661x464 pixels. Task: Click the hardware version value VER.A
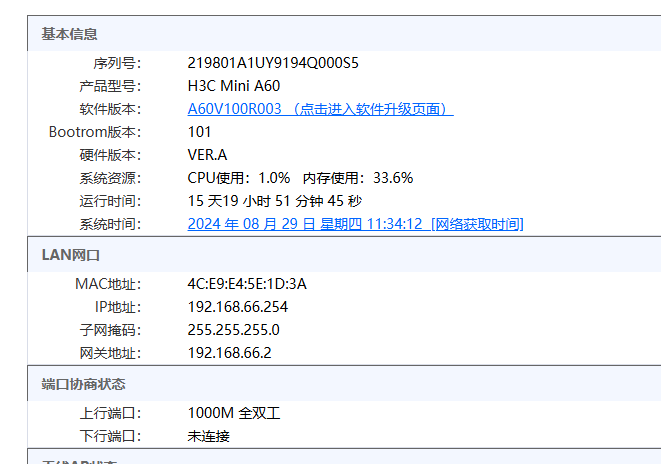207,155
